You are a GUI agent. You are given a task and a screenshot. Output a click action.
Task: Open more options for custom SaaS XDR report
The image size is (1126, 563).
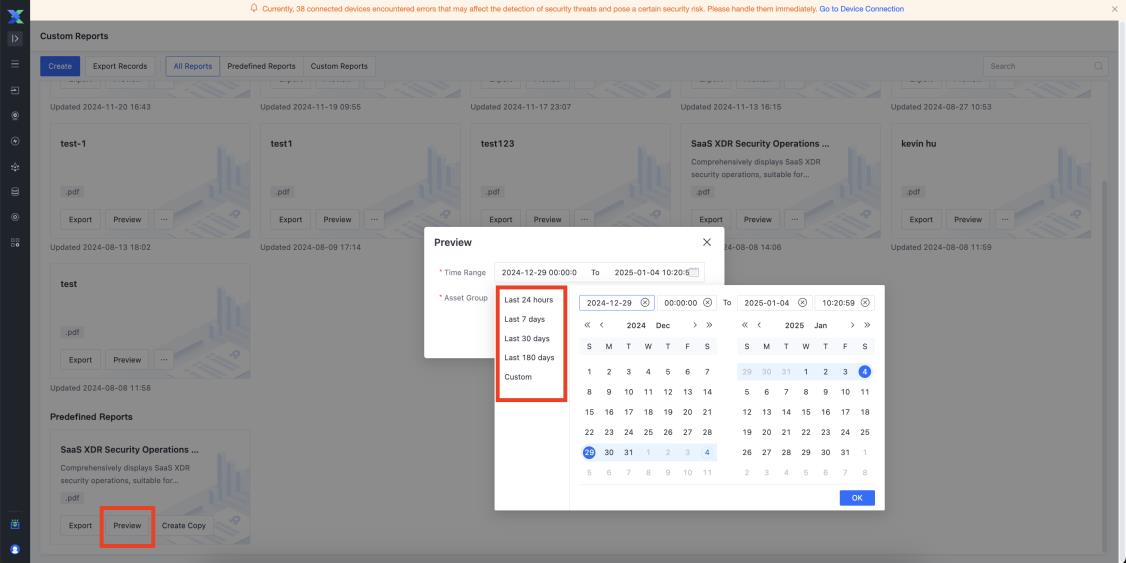click(794, 220)
